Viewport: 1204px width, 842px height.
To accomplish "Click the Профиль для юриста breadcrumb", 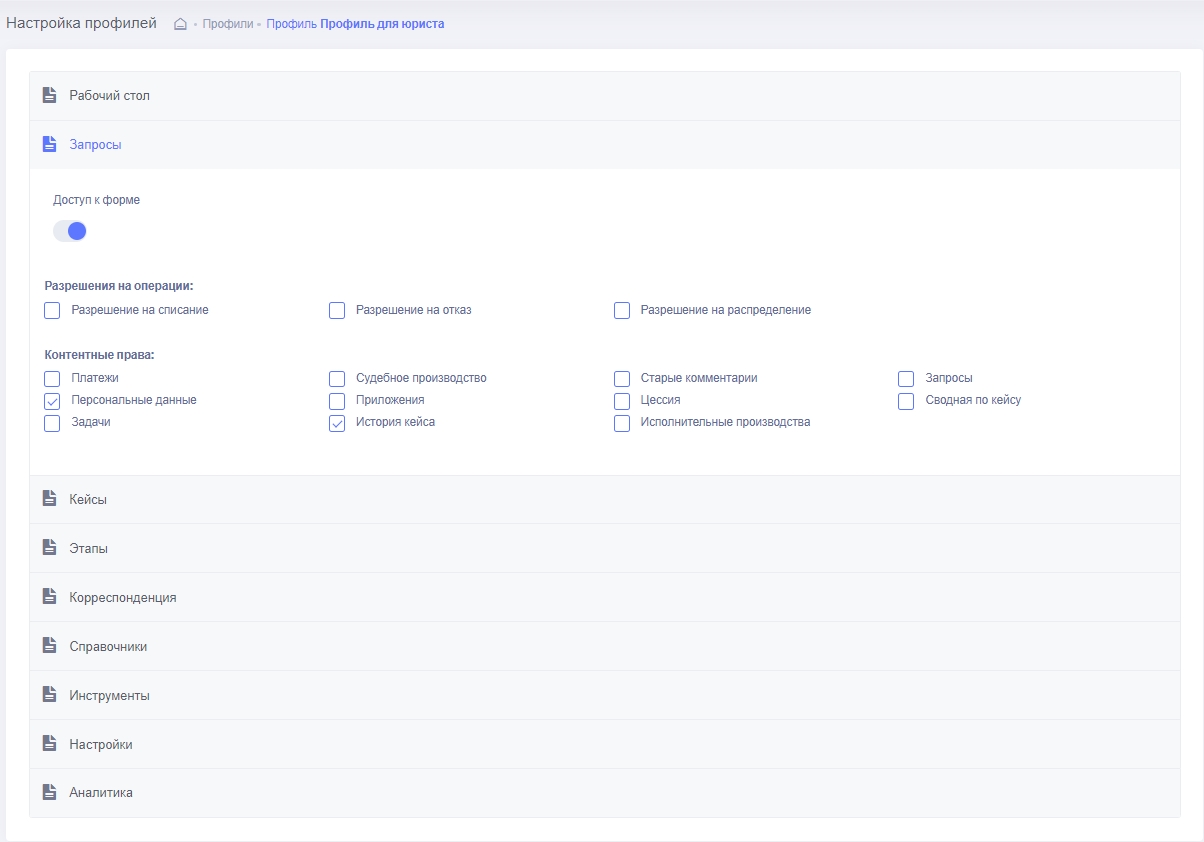I will [x=381, y=24].
